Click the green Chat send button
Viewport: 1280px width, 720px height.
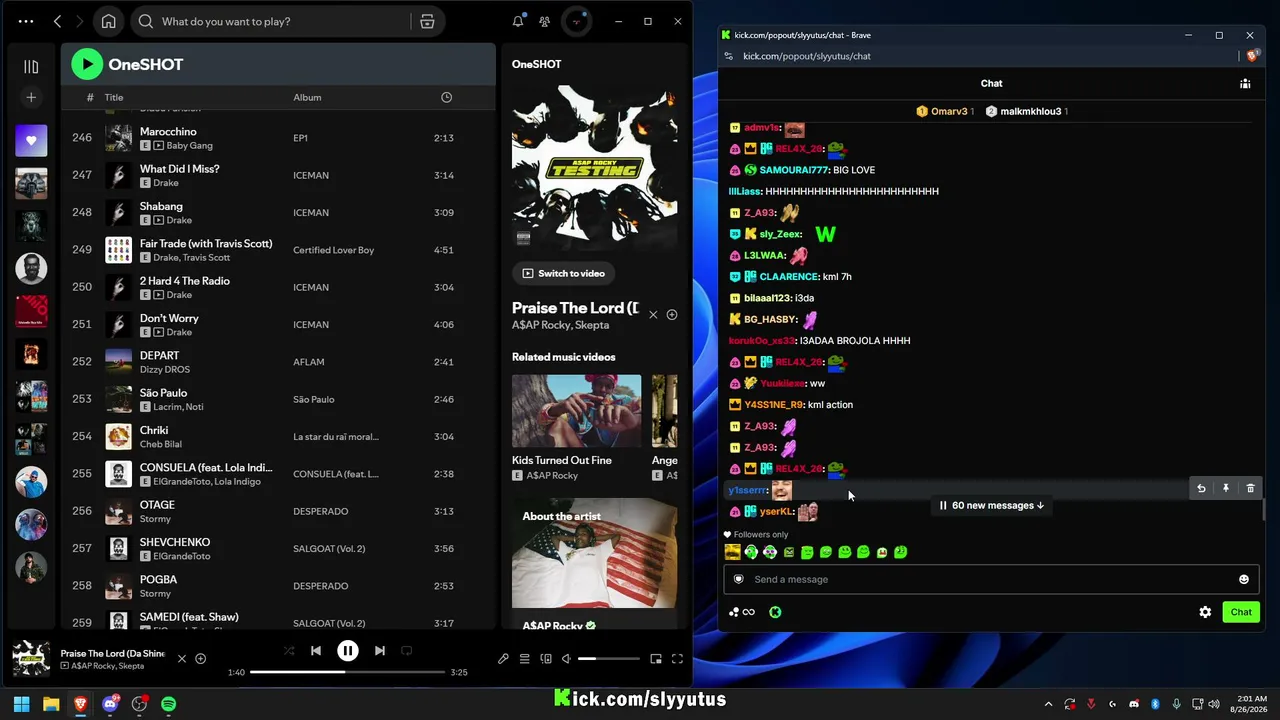click(x=1241, y=612)
